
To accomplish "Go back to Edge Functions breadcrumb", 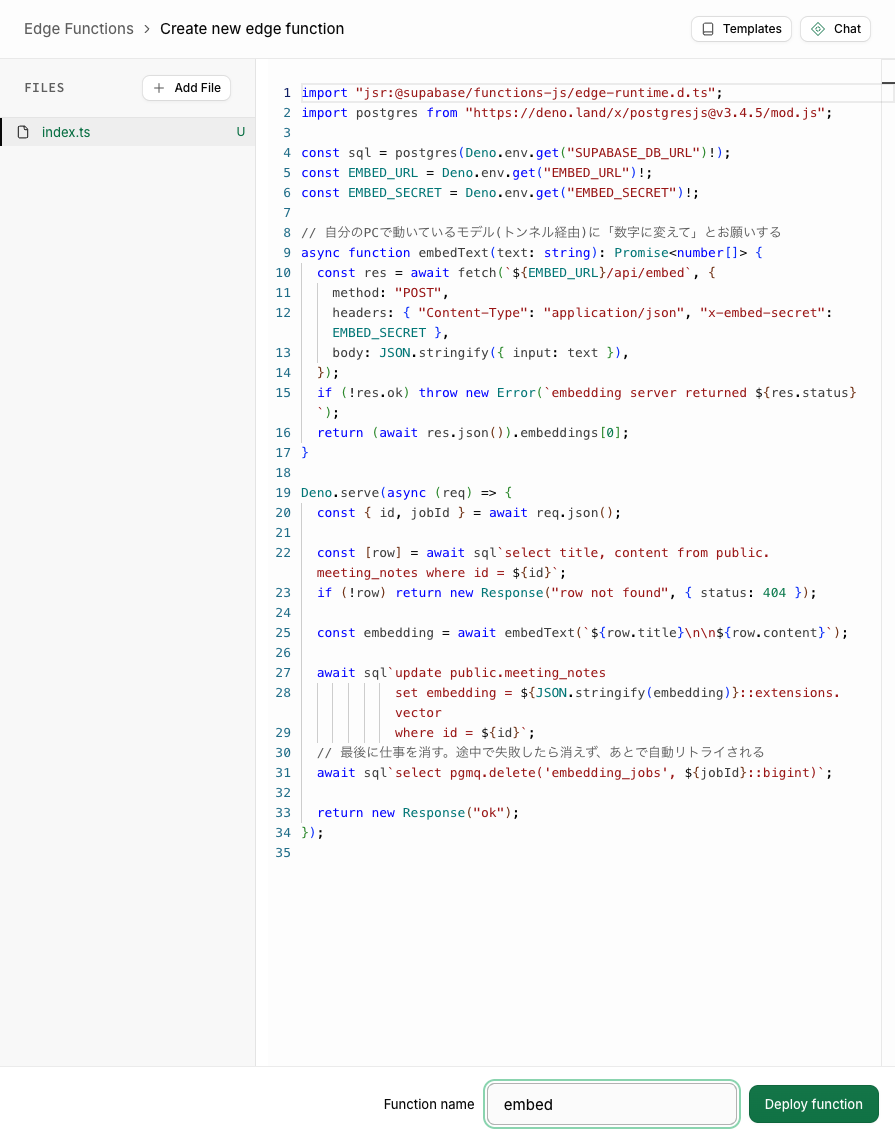I will [79, 29].
